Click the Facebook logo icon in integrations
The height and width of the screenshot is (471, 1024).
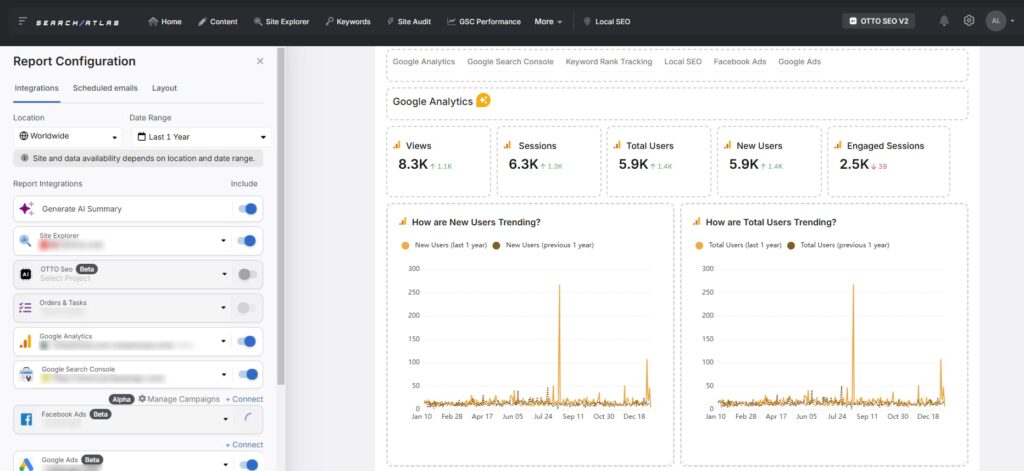26,419
